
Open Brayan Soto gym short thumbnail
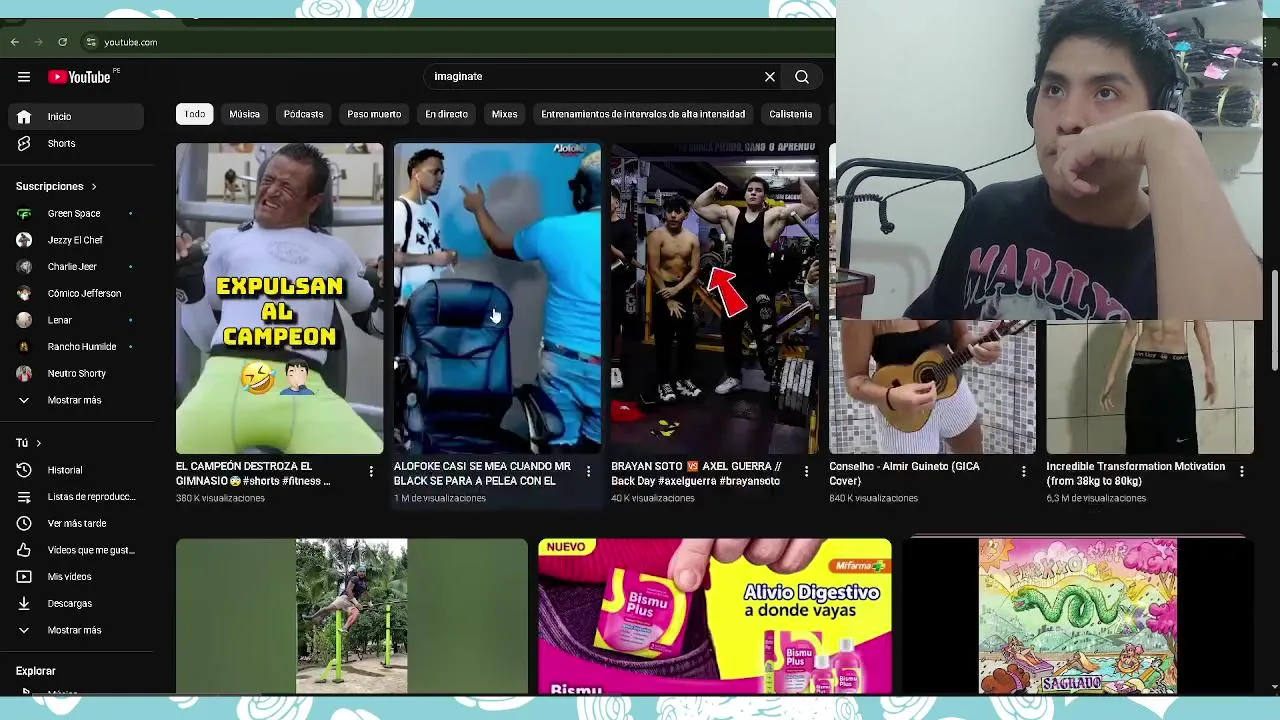(x=714, y=298)
